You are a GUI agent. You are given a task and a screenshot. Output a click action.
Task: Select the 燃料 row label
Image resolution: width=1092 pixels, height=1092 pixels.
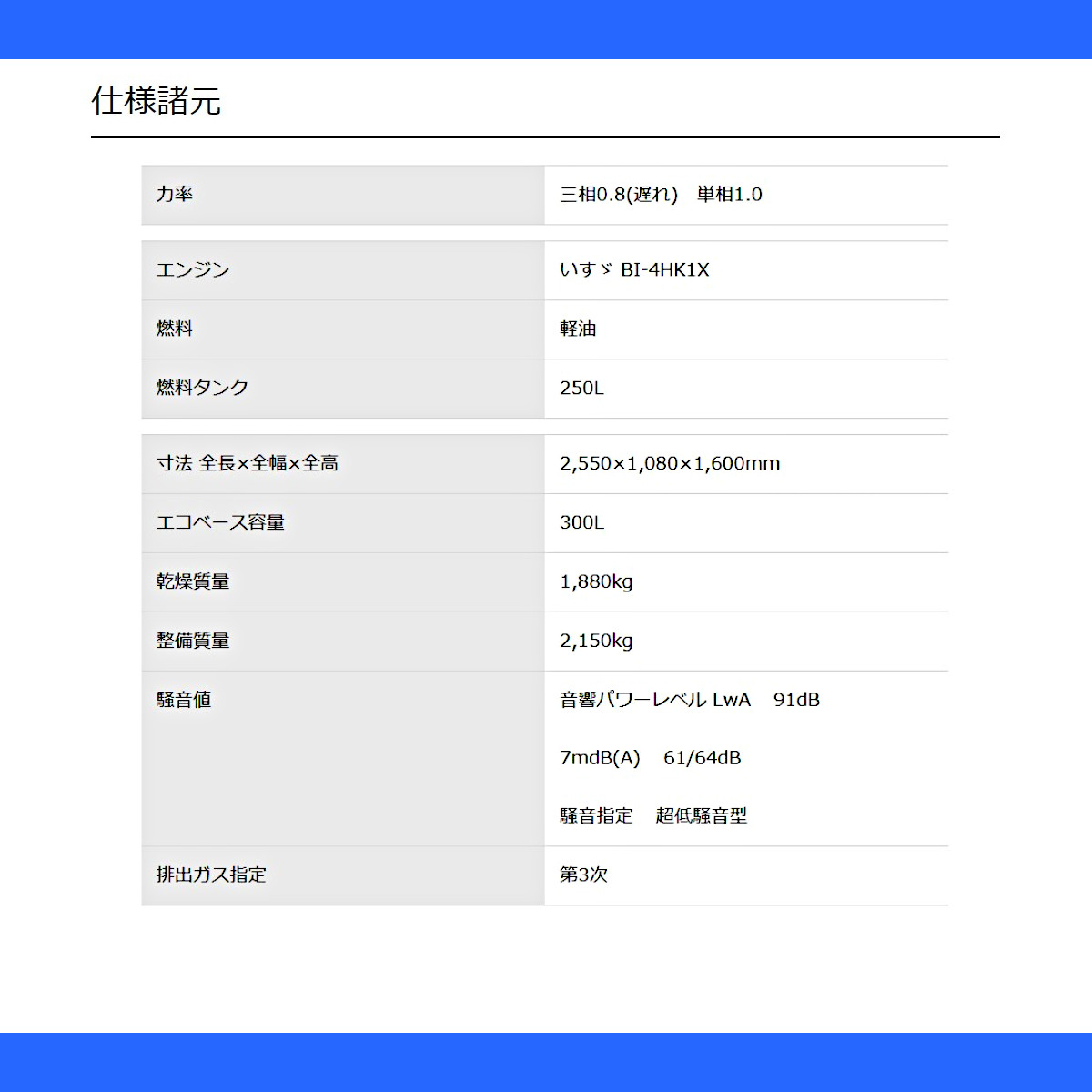click(x=175, y=329)
